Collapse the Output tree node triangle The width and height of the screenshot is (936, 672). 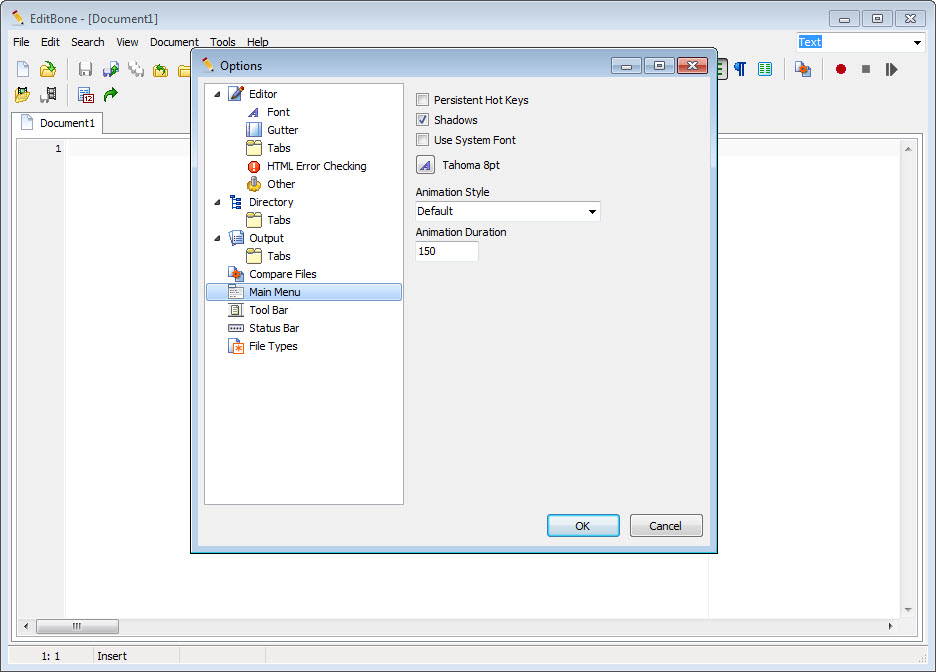click(x=217, y=238)
